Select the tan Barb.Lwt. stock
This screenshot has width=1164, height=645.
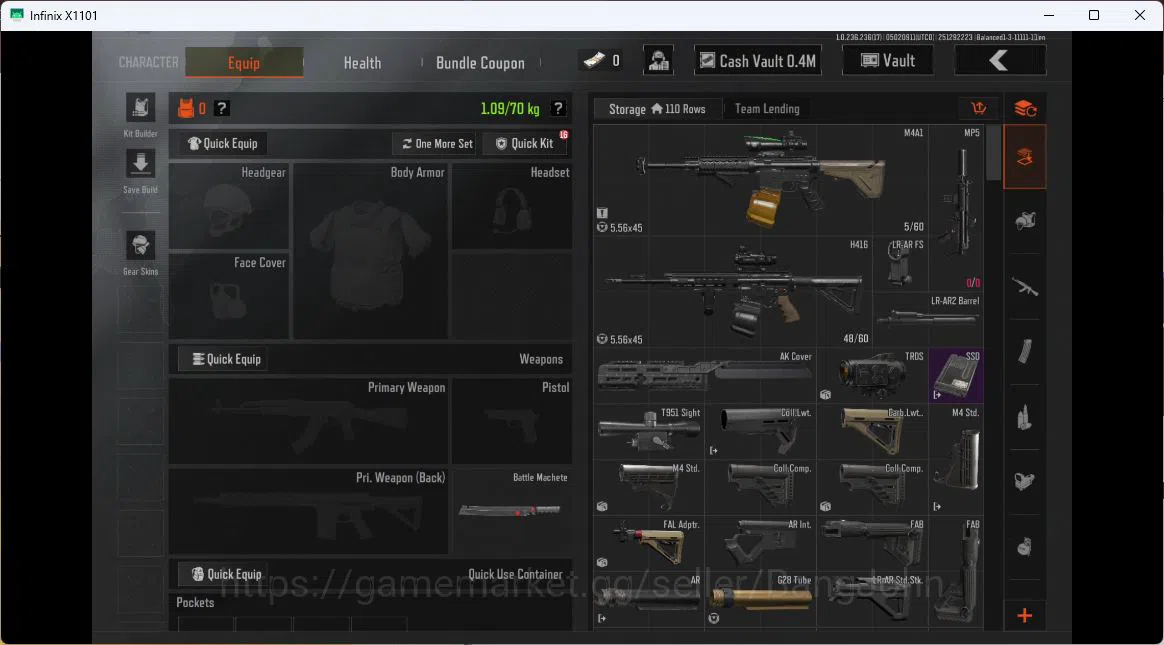pos(872,432)
